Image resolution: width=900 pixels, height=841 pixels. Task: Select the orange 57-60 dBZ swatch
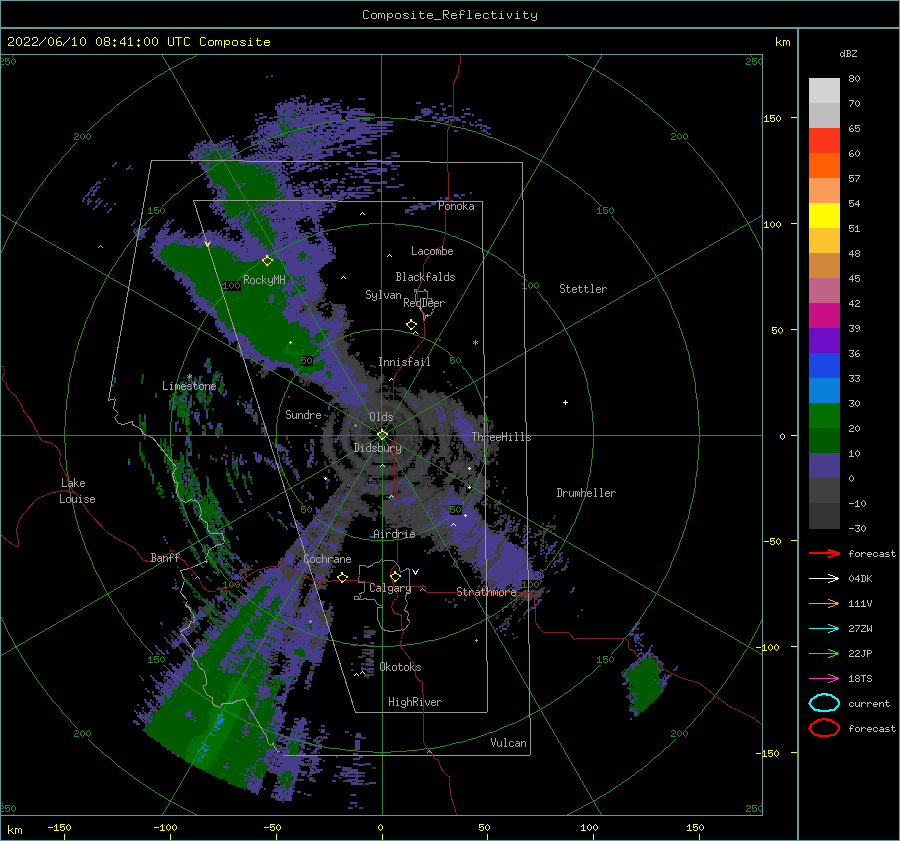[x=824, y=165]
